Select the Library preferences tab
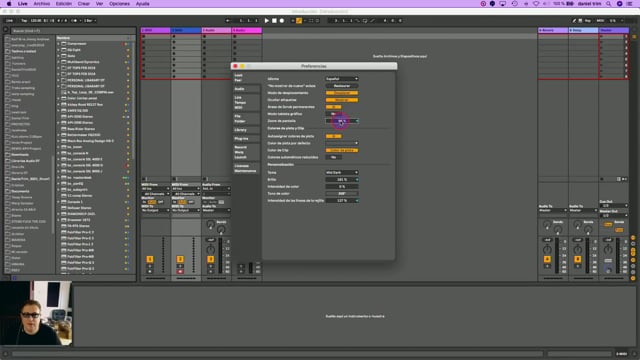Screen dimensions: 640x360 [247, 130]
